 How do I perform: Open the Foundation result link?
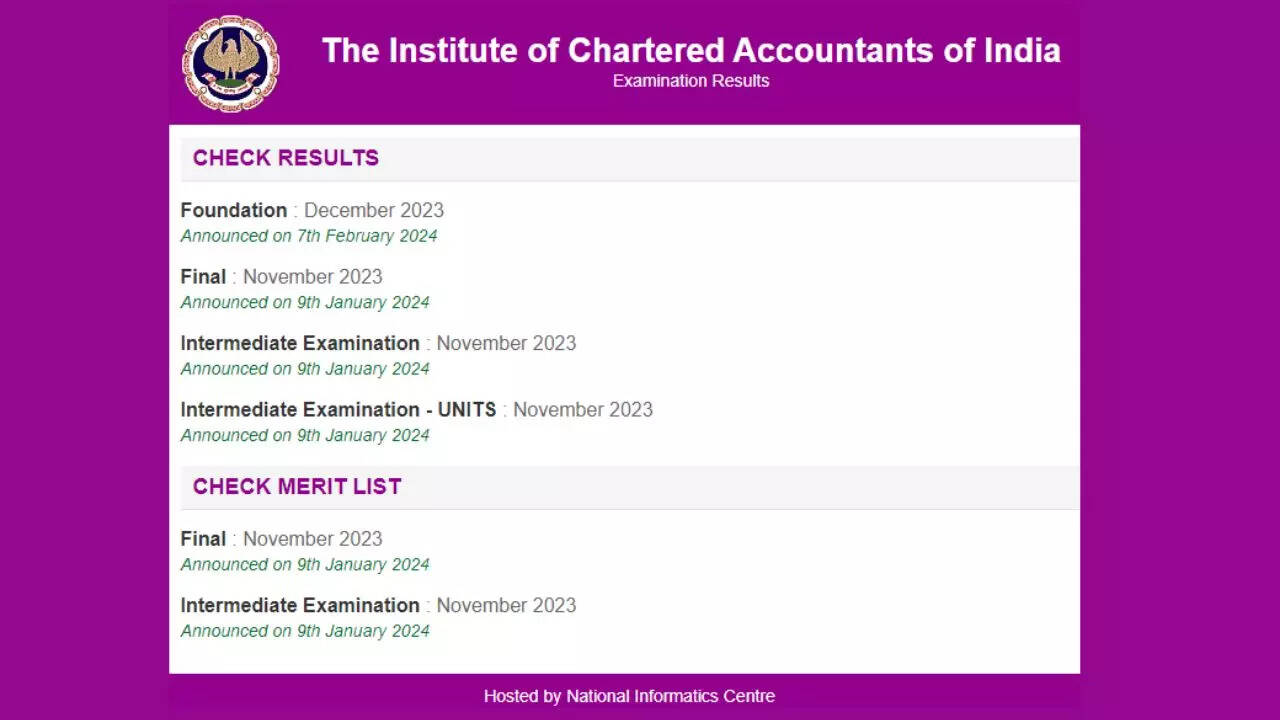pyautogui.click(x=233, y=210)
